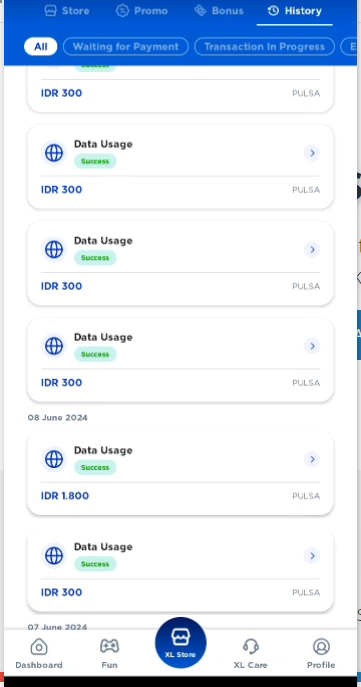This screenshot has height=687, width=361.
Task: Open the XL Store center button
Action: [180, 642]
